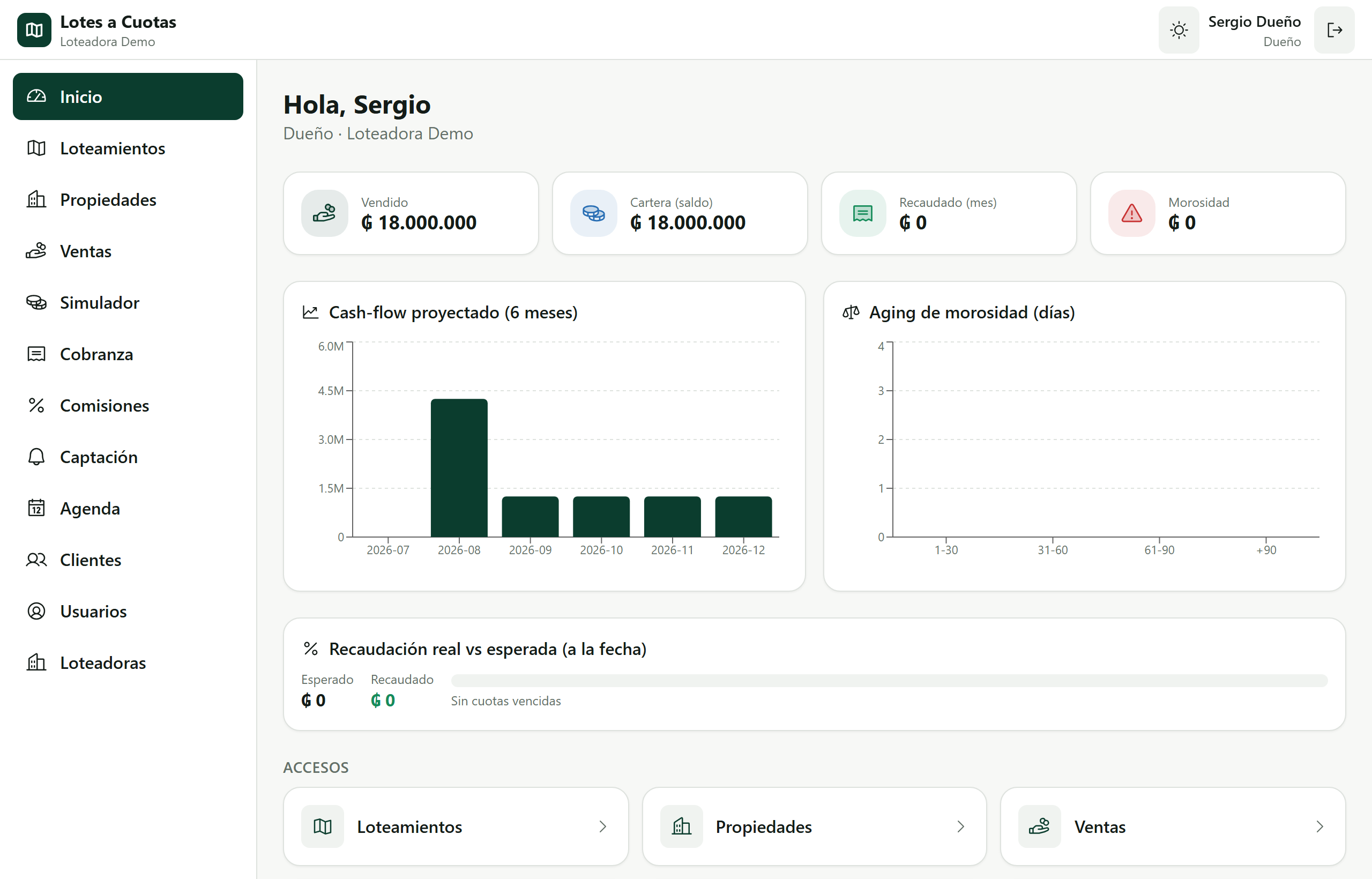Go to Captación
The height and width of the screenshot is (879, 1372).
pos(128,457)
